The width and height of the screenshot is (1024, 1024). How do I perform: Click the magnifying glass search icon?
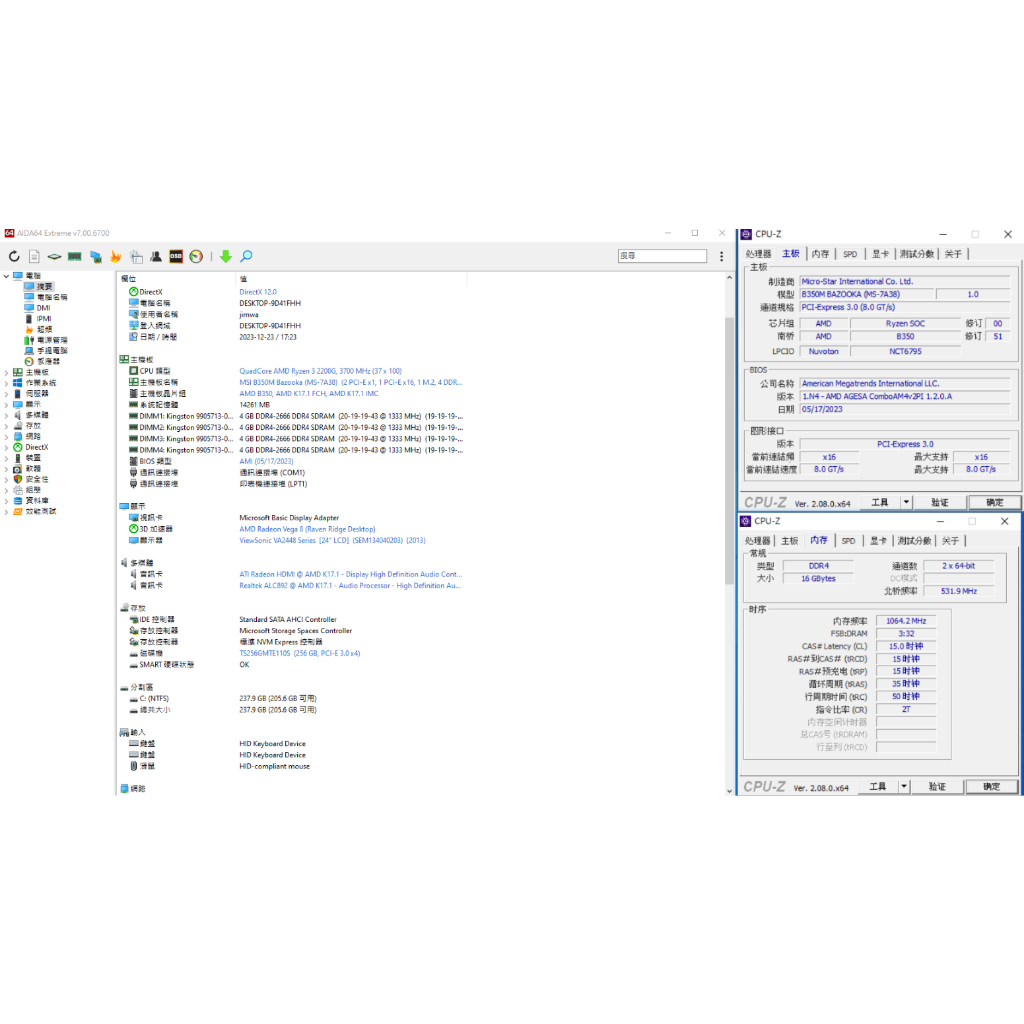click(246, 257)
